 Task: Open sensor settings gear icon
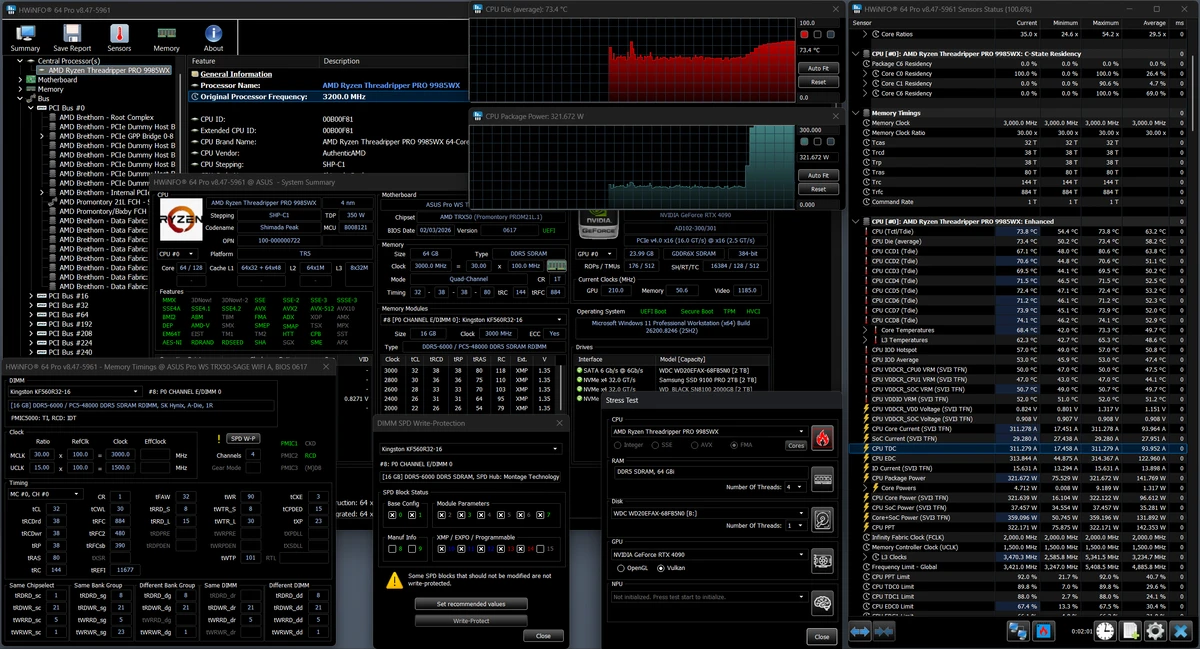coord(1155,631)
